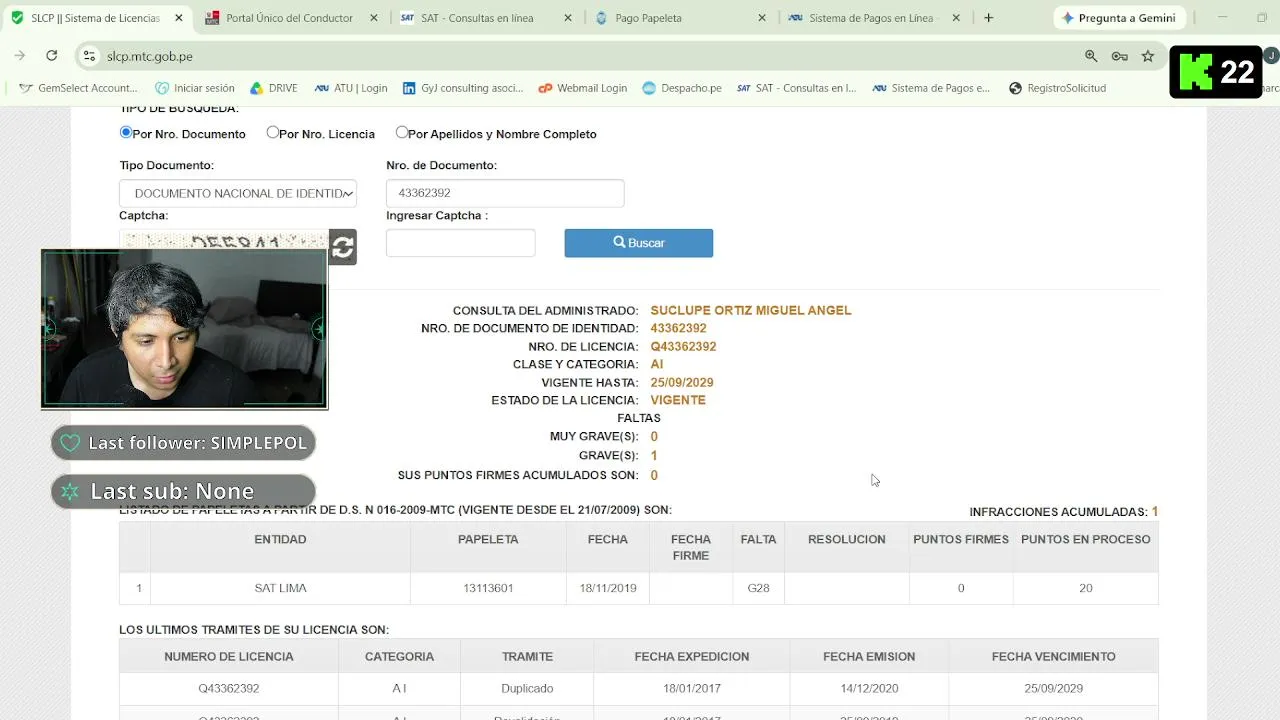Click the zoom magnifier icon in address bar
Viewport: 1280px width, 720px height.
1091,56
